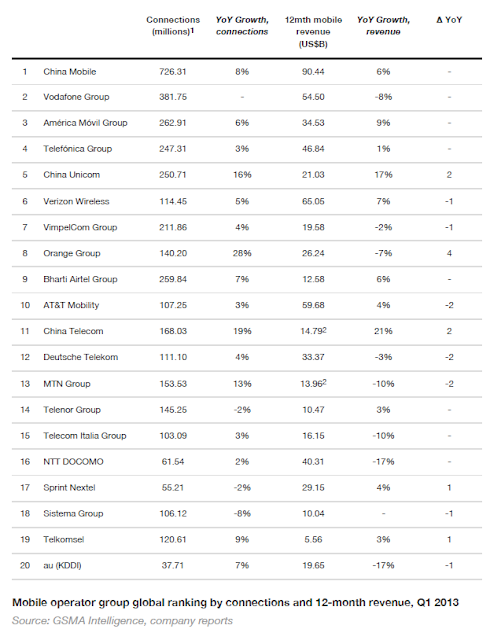Screen dimensions: 501x640
Task: Select NTT DOCOMO revenue 40.31
Action: pos(313,462)
